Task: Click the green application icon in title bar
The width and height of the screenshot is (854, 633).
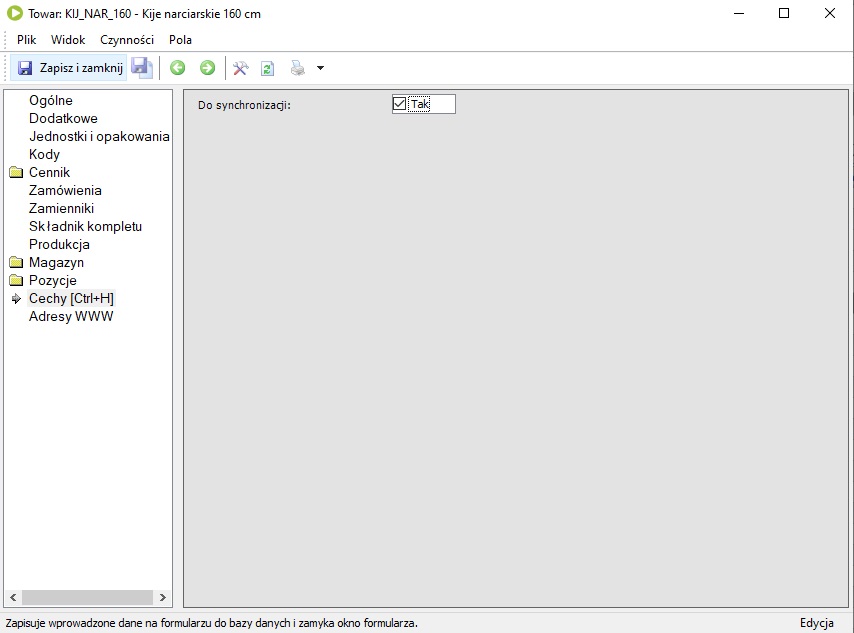Action: (x=15, y=13)
